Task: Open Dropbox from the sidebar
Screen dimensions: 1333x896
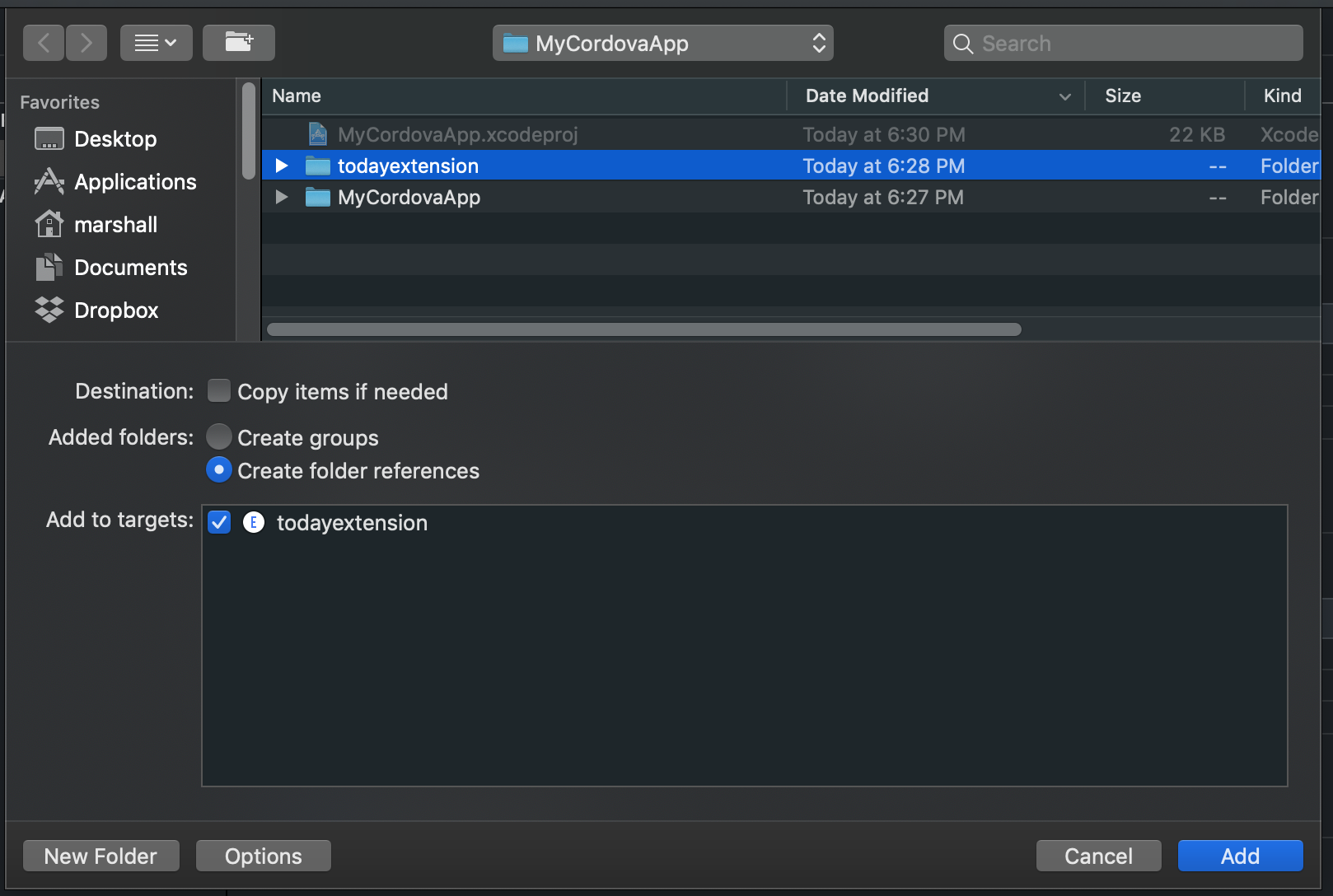Action: coord(115,310)
